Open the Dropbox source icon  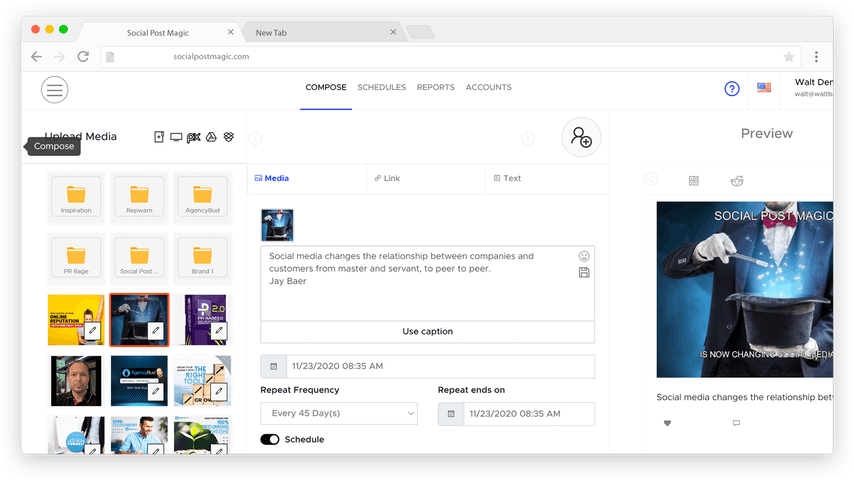(229, 137)
